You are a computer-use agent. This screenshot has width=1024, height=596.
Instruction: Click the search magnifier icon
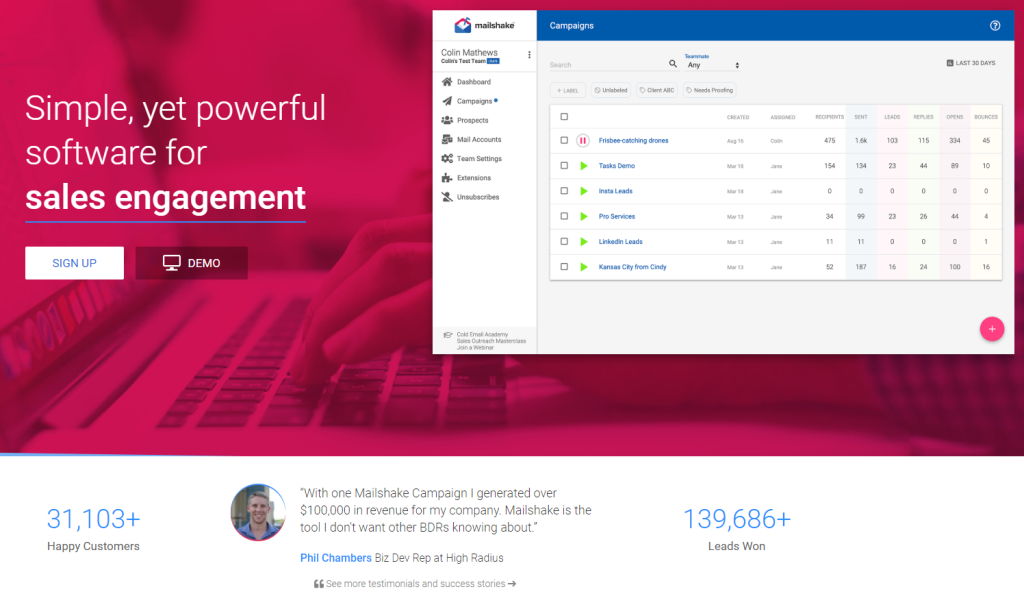point(673,63)
